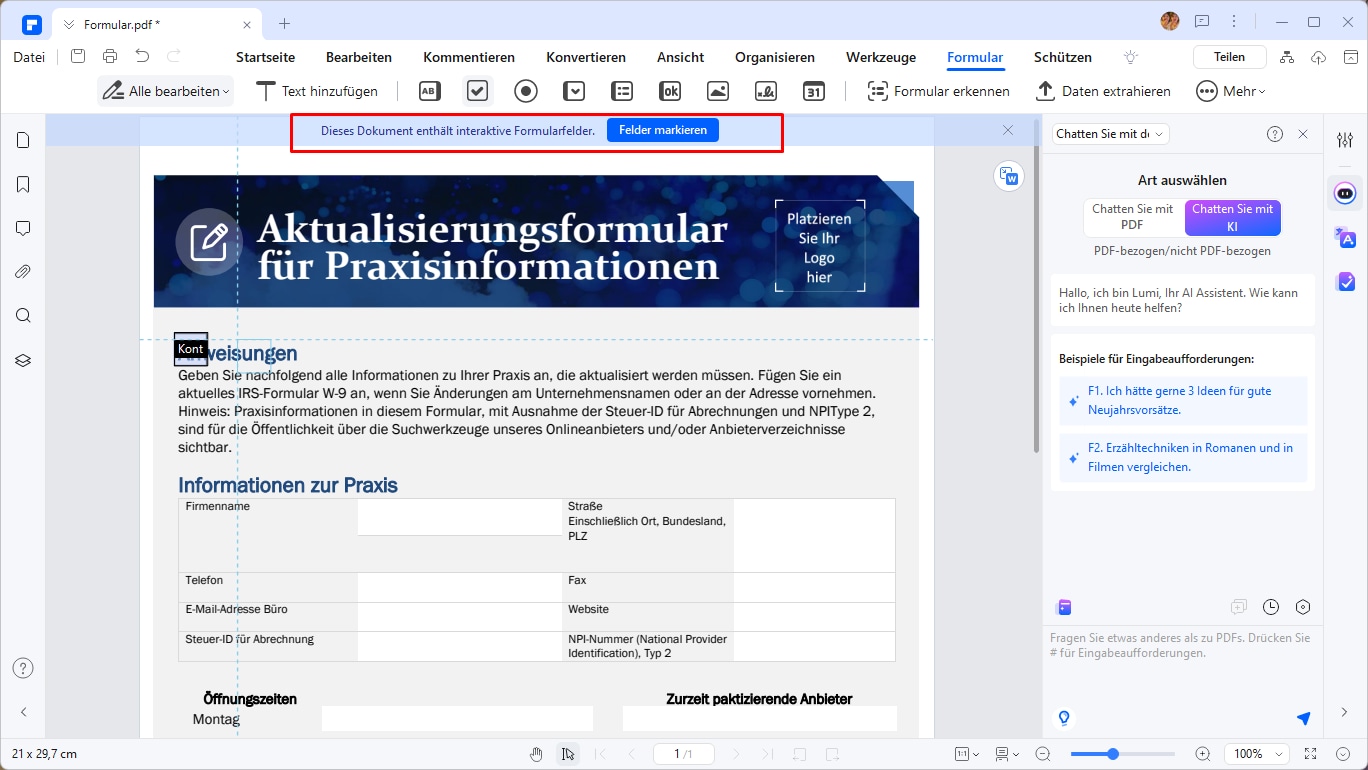Image resolution: width=1368 pixels, height=770 pixels.
Task: Collapse the left sidebar with the arrow
Action: (x=23, y=712)
